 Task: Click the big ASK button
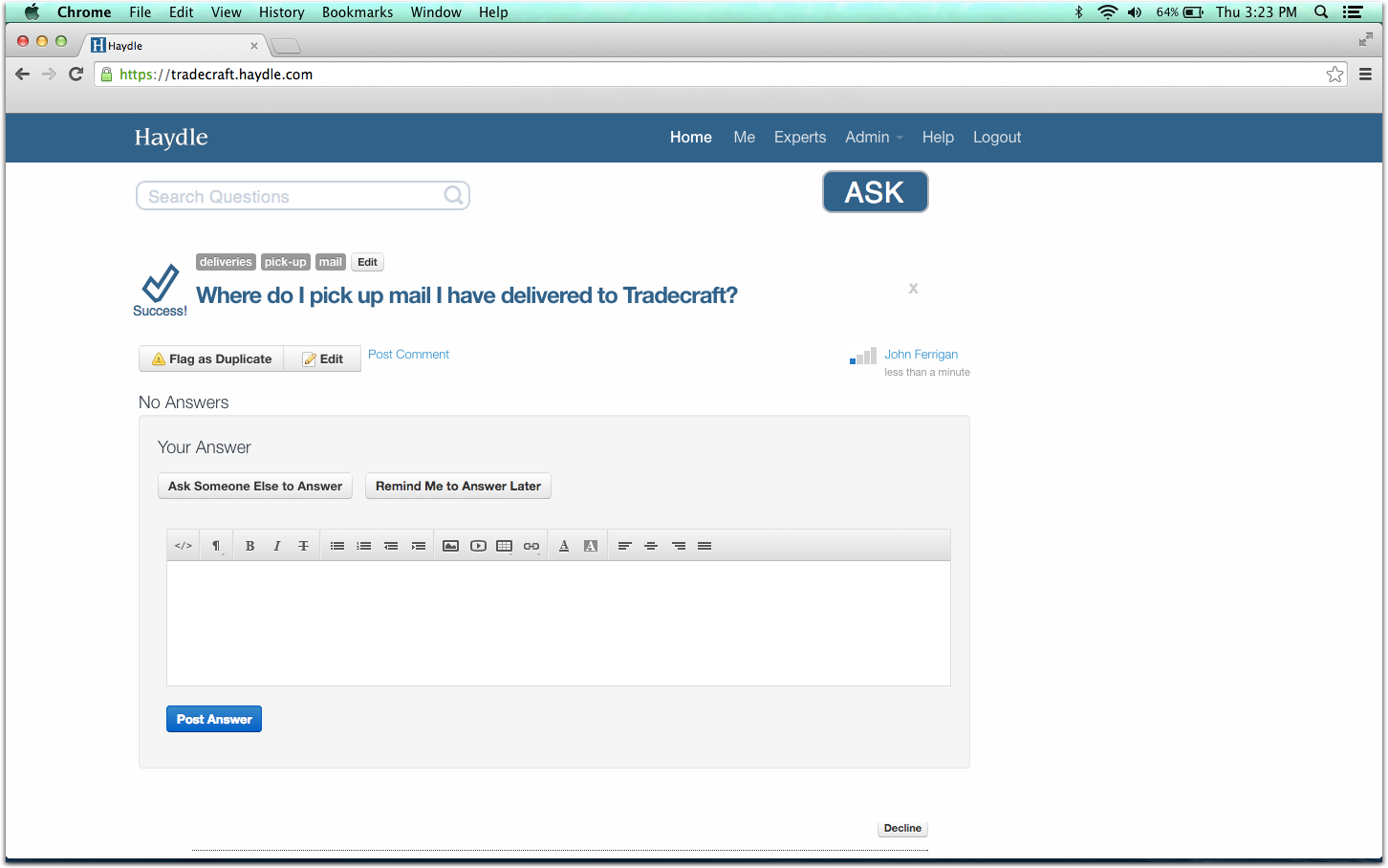[875, 192]
